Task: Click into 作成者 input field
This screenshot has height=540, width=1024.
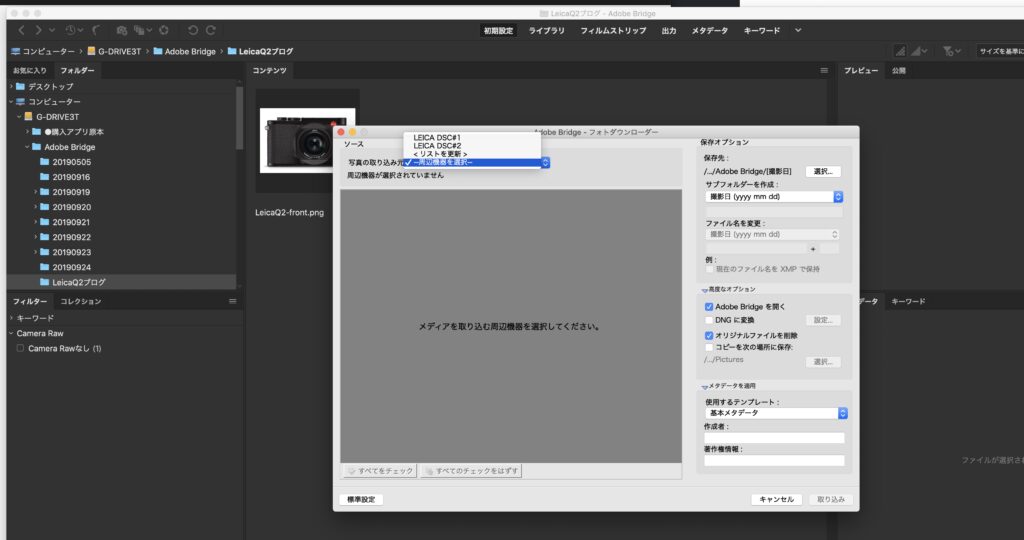Action: [774, 438]
